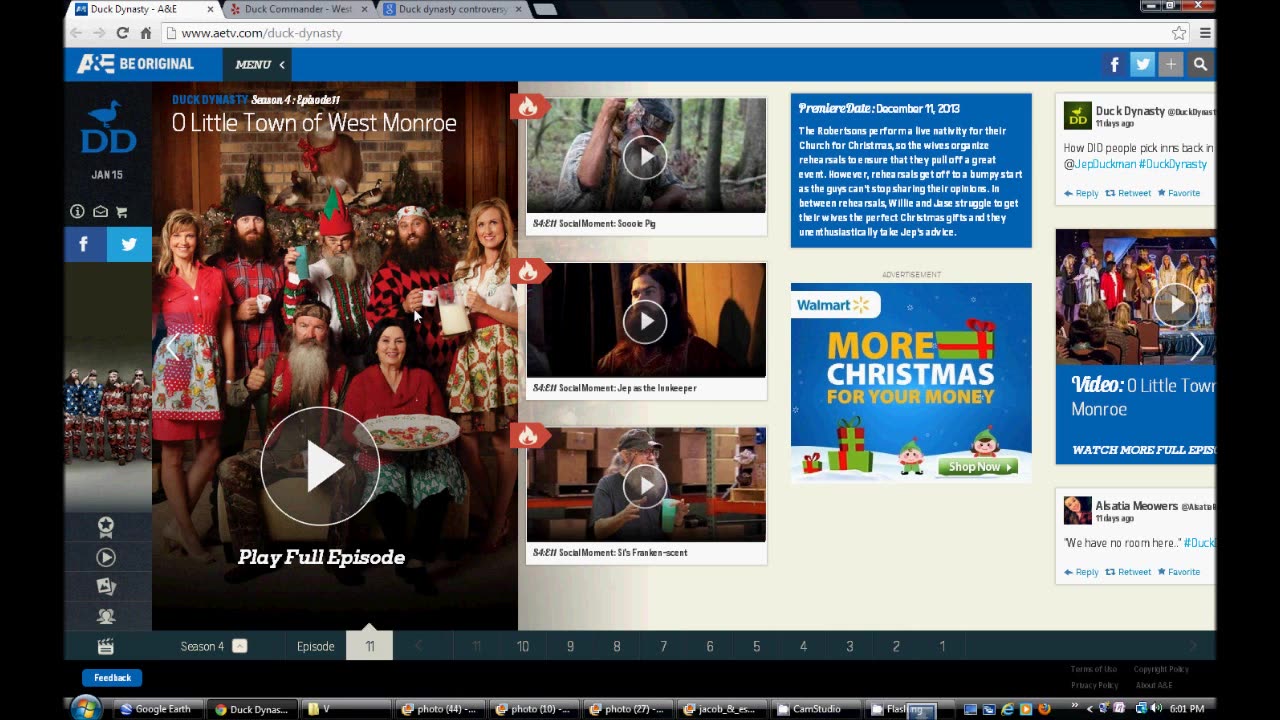1280x720 pixels.
Task: Go to Chrome home page icon
Action: [146, 33]
